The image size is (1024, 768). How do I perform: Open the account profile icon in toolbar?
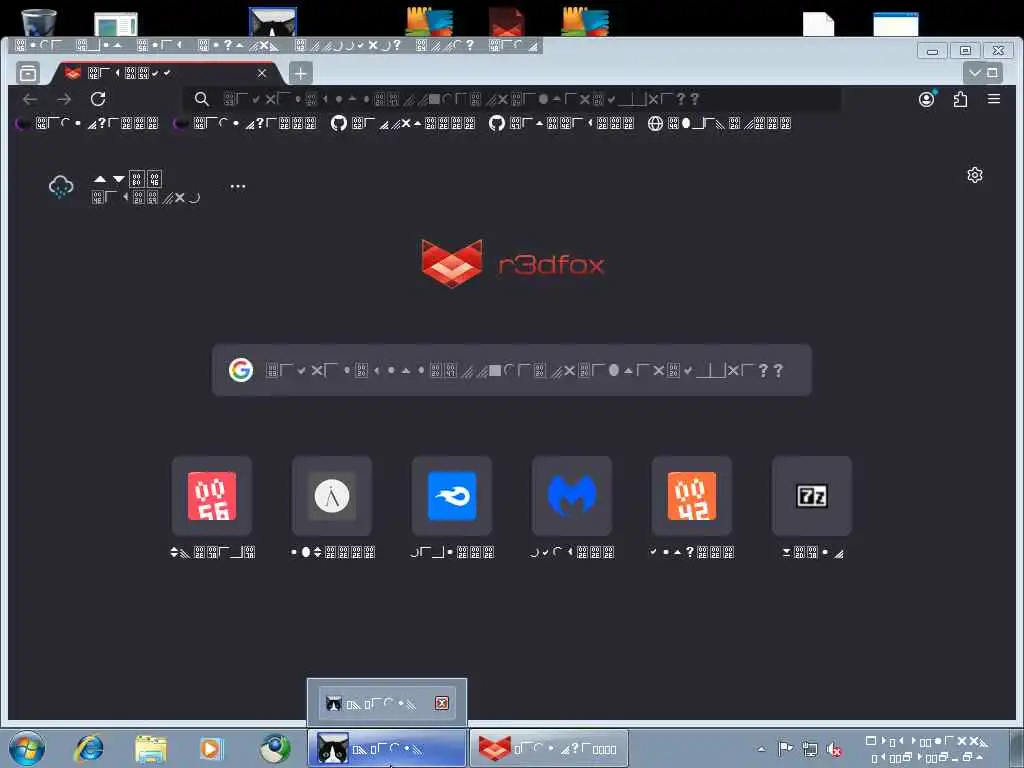click(927, 99)
